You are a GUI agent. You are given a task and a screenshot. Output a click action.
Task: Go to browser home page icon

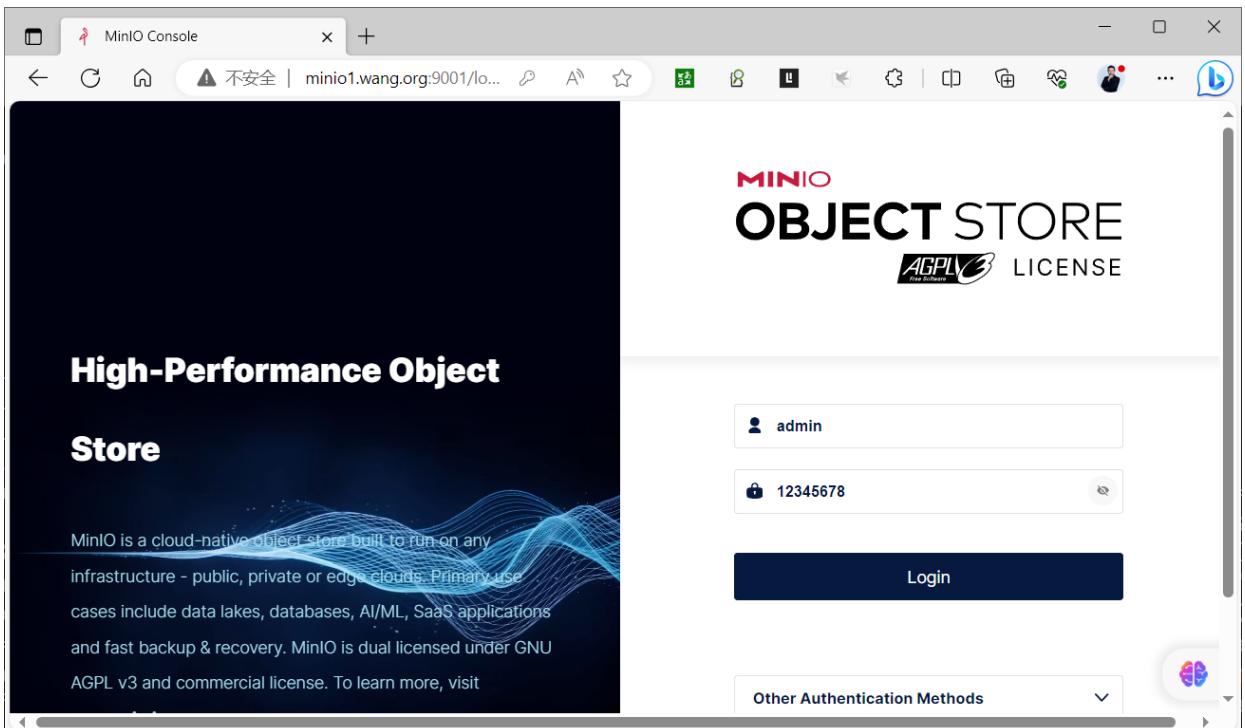click(x=141, y=79)
